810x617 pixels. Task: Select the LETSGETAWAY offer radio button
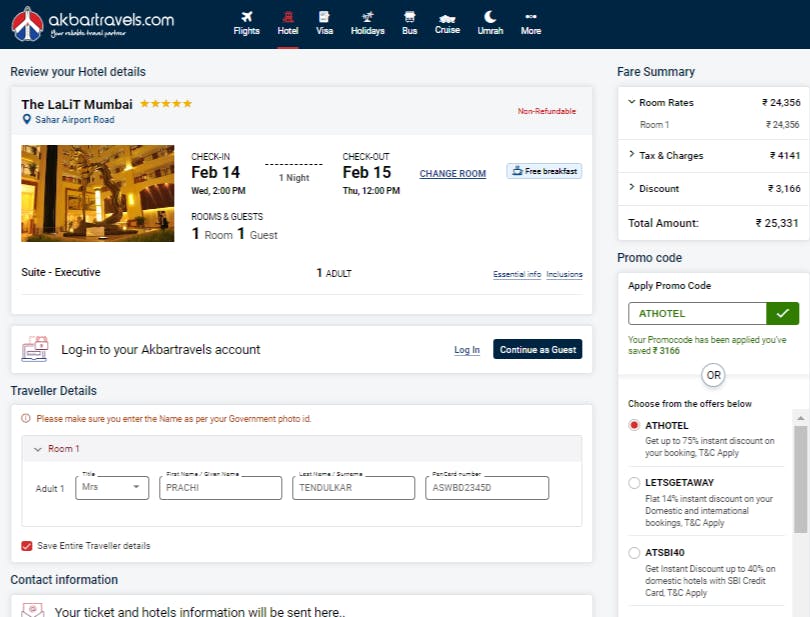point(634,483)
